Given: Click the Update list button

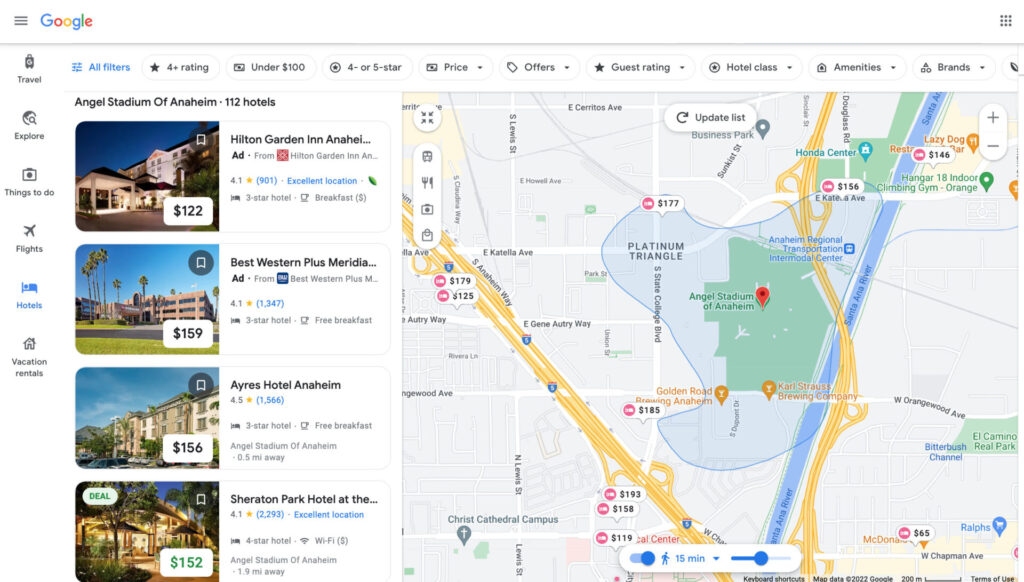Looking at the screenshot, I should pos(711,118).
